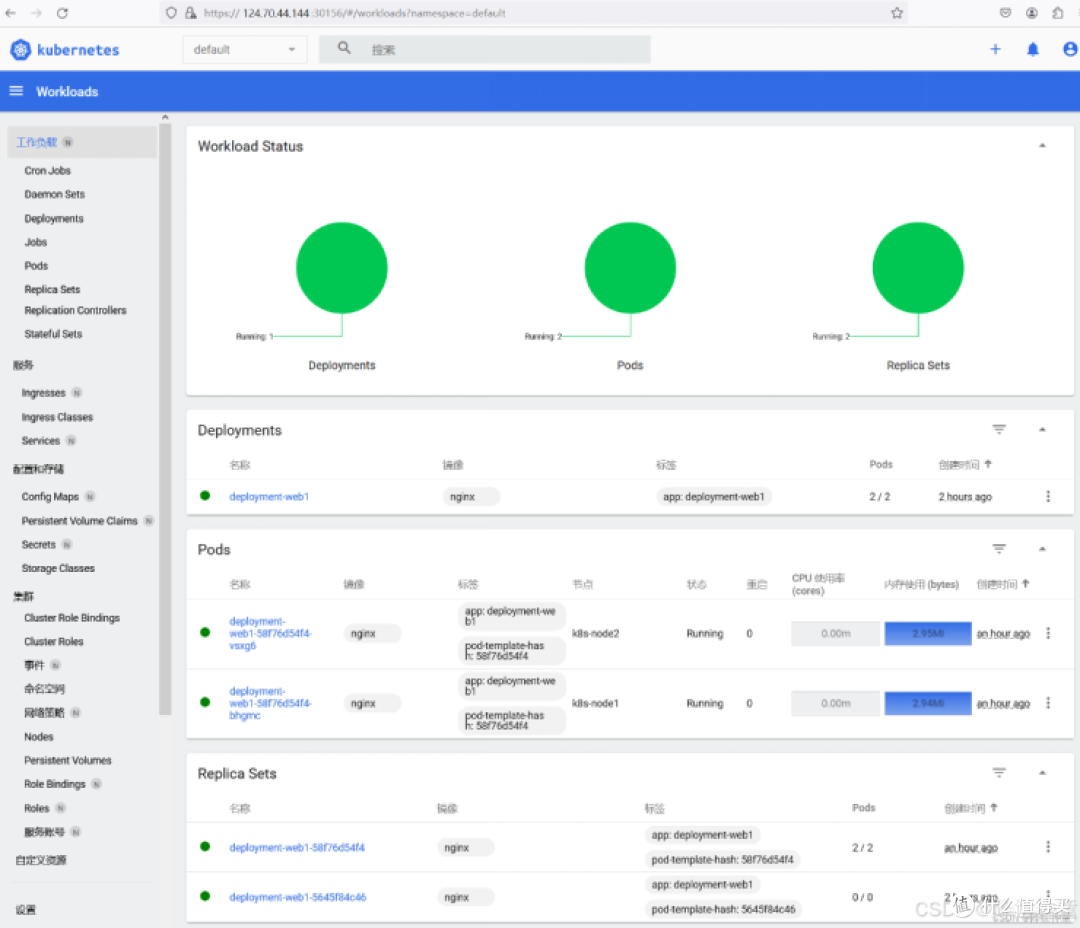The image size is (1080, 928).
Task: Go back in browser history
Action: tap(10, 13)
